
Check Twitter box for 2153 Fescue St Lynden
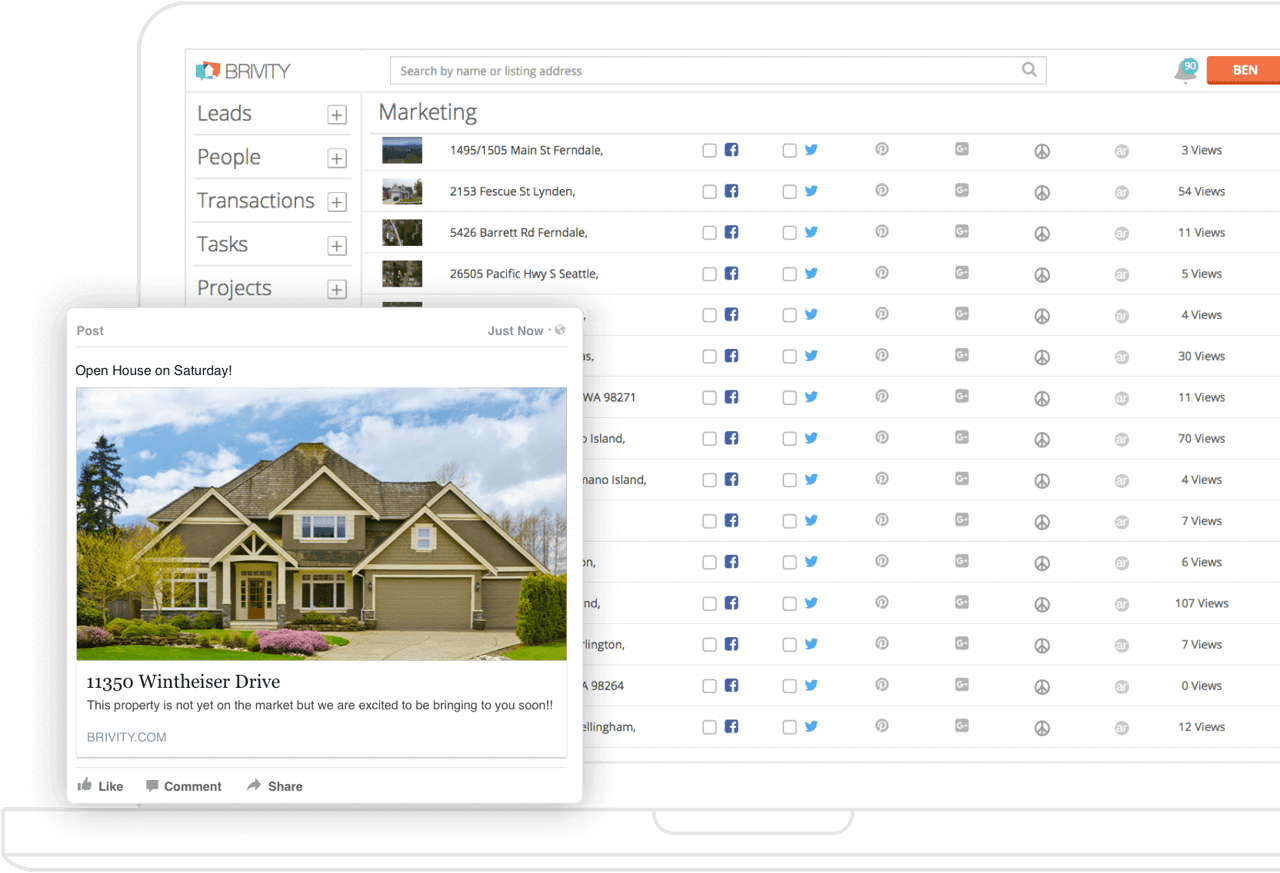(789, 192)
